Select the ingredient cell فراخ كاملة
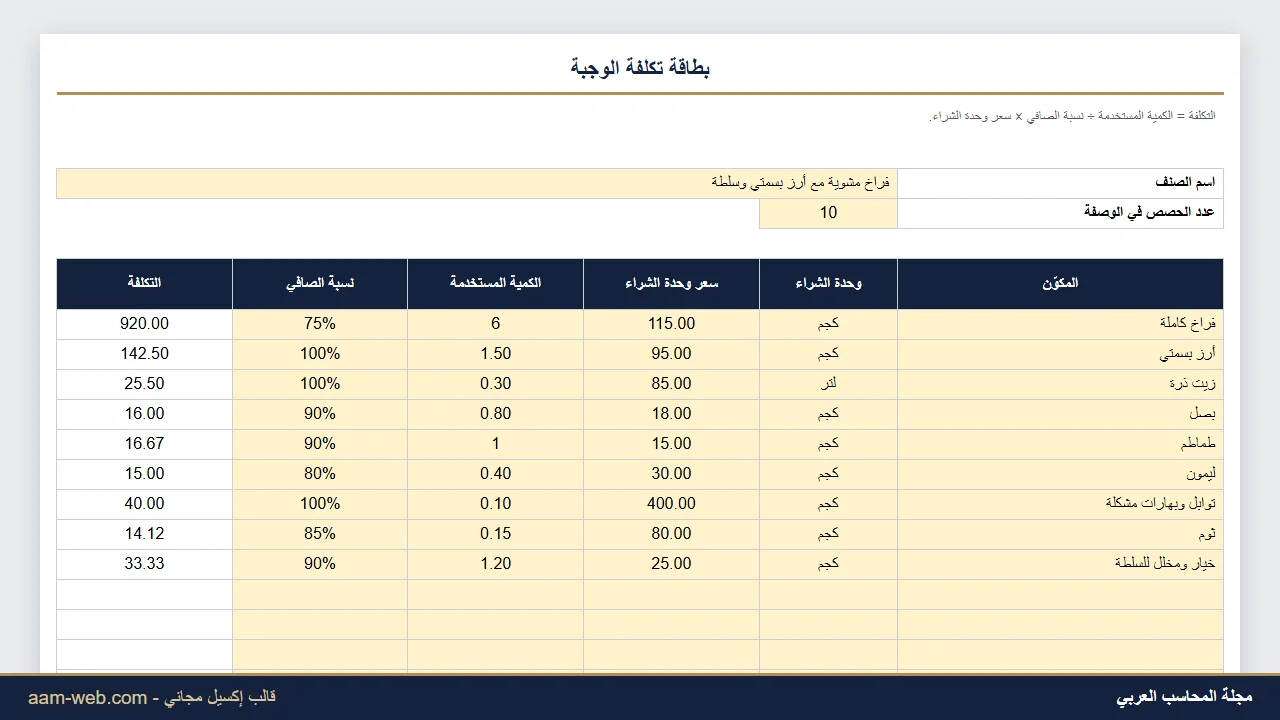This screenshot has height=720, width=1280. [x=1060, y=324]
